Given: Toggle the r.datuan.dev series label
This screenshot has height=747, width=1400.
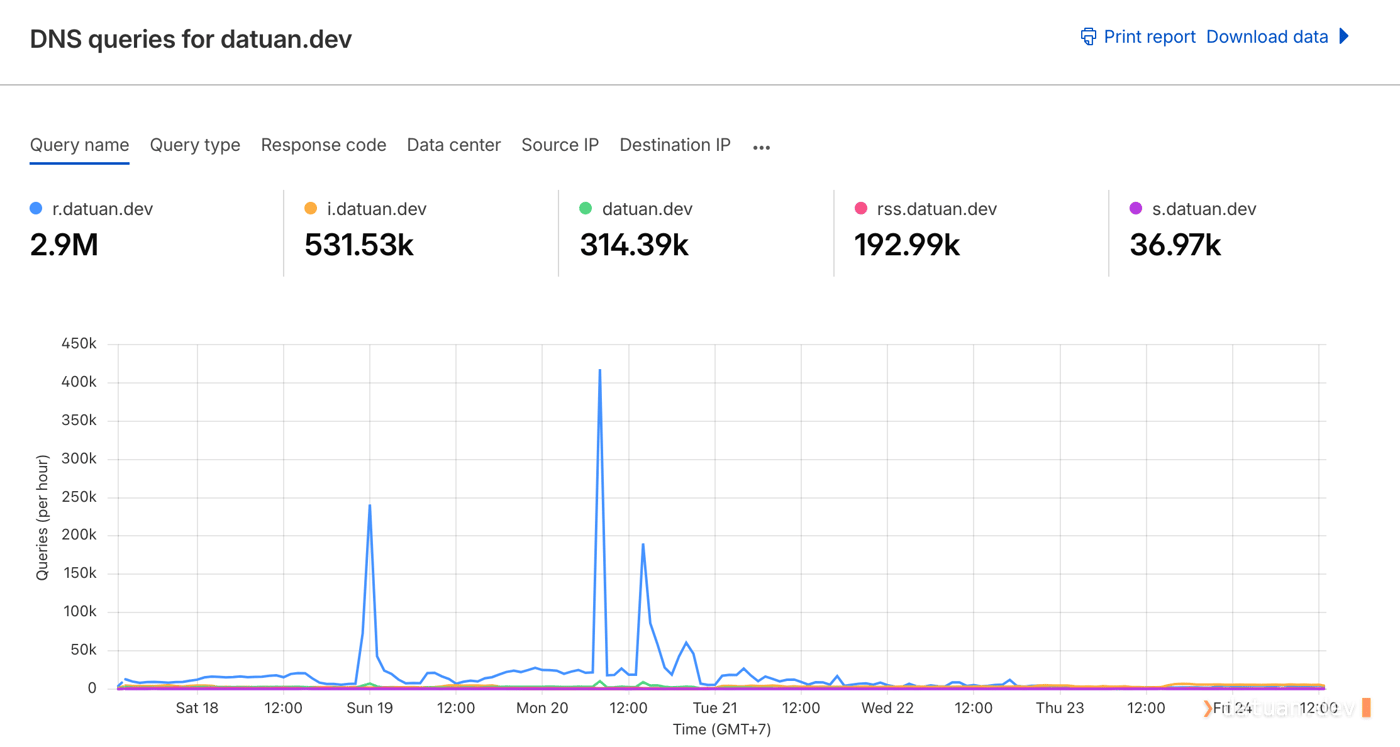Looking at the screenshot, I should 102,209.
